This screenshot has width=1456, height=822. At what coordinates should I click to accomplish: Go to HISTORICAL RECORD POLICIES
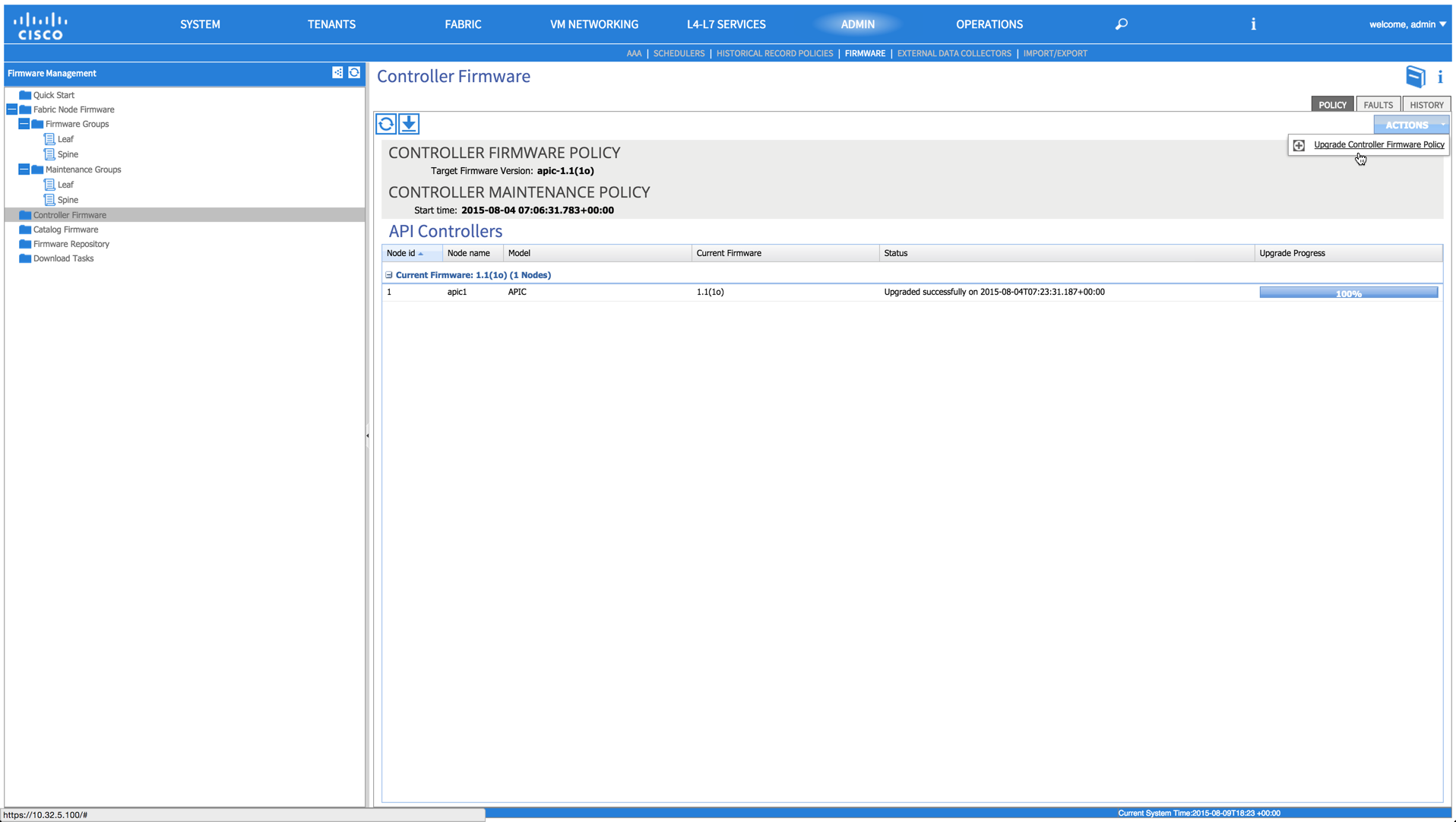click(774, 53)
